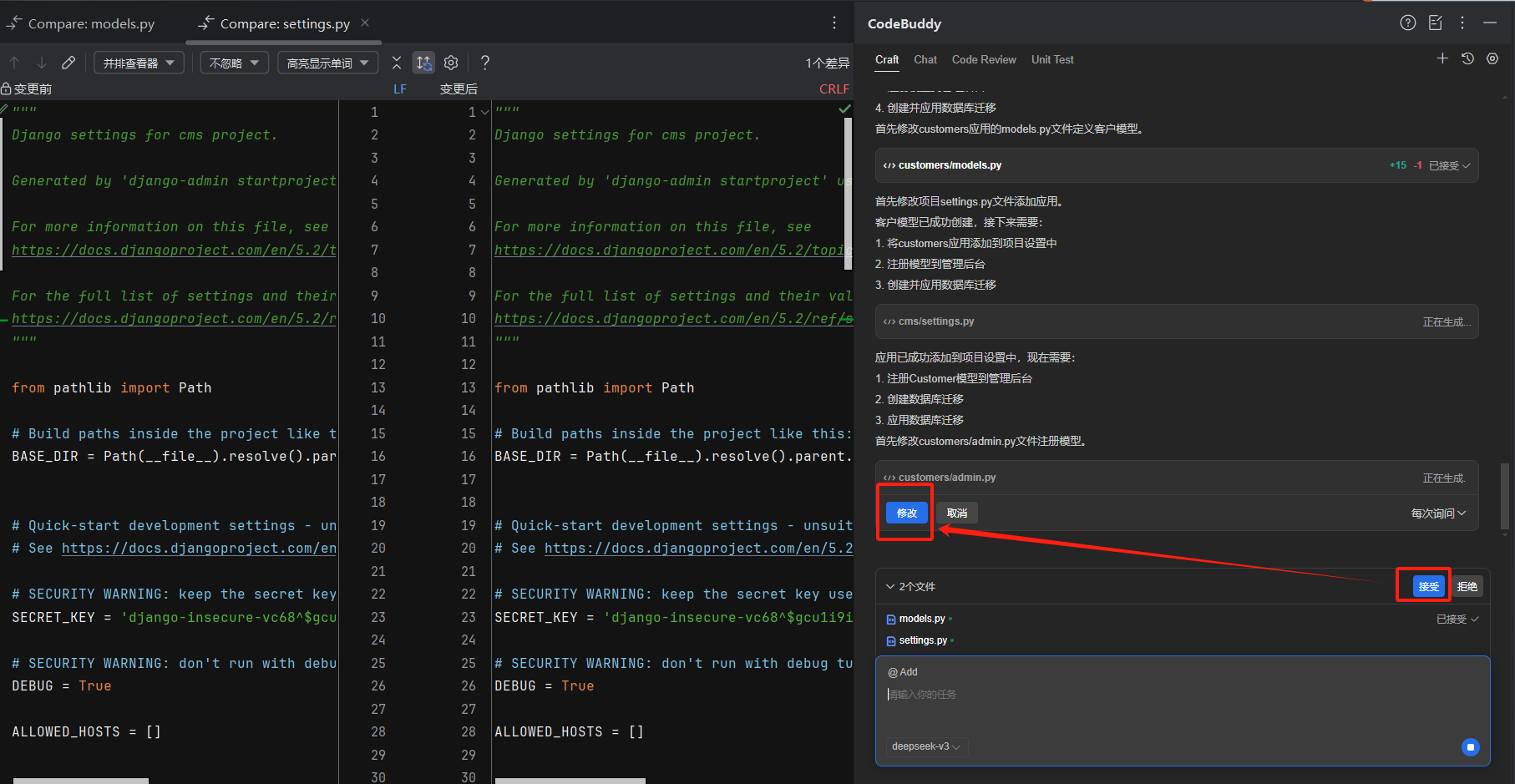The height and width of the screenshot is (784, 1515).
Task: Click the pencil edit source icon
Action: [x=68, y=63]
